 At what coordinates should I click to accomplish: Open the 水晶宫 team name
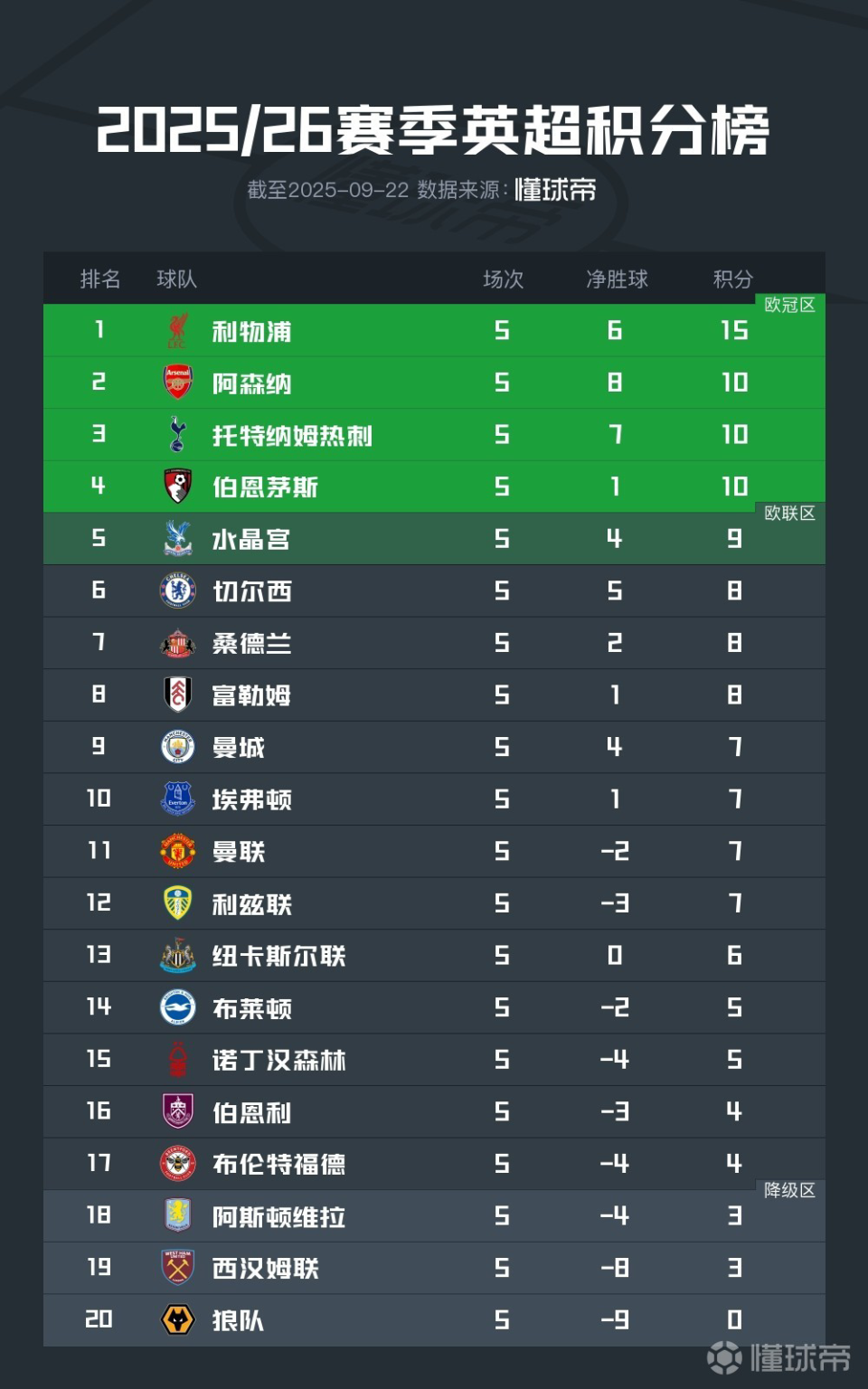251,540
